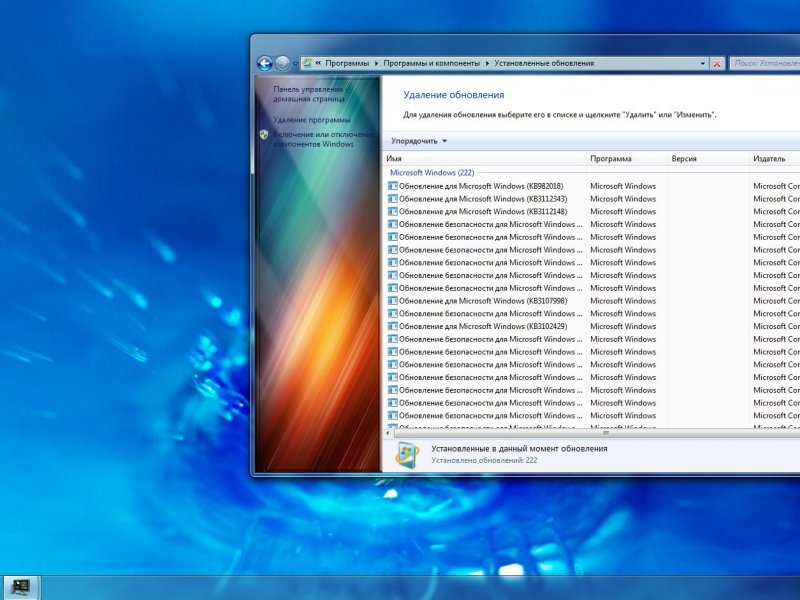The height and width of the screenshot is (600, 800).
Task: Click the taskbar program icon
Action: [20, 587]
